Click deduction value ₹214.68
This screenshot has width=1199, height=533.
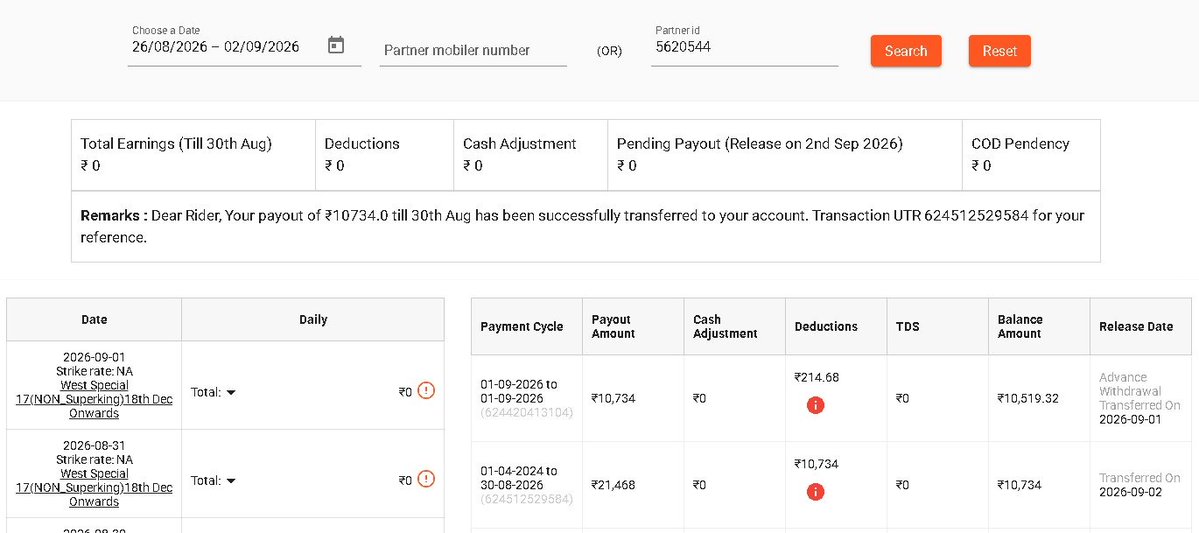(x=817, y=377)
